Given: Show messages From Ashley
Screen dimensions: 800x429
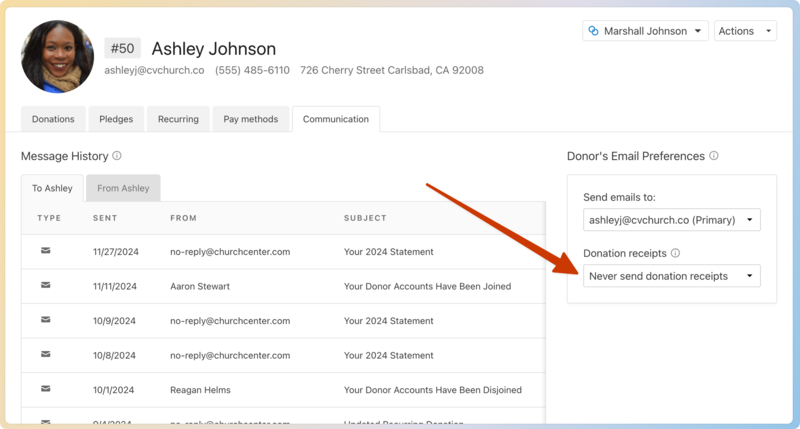Looking at the screenshot, I should [x=123, y=188].
